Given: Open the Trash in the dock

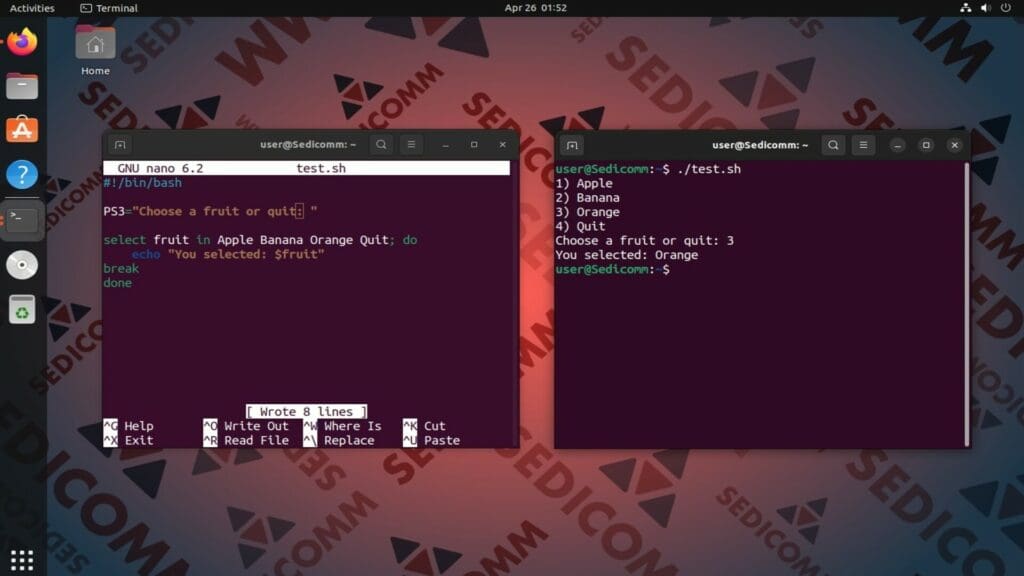Looking at the screenshot, I should click(22, 310).
